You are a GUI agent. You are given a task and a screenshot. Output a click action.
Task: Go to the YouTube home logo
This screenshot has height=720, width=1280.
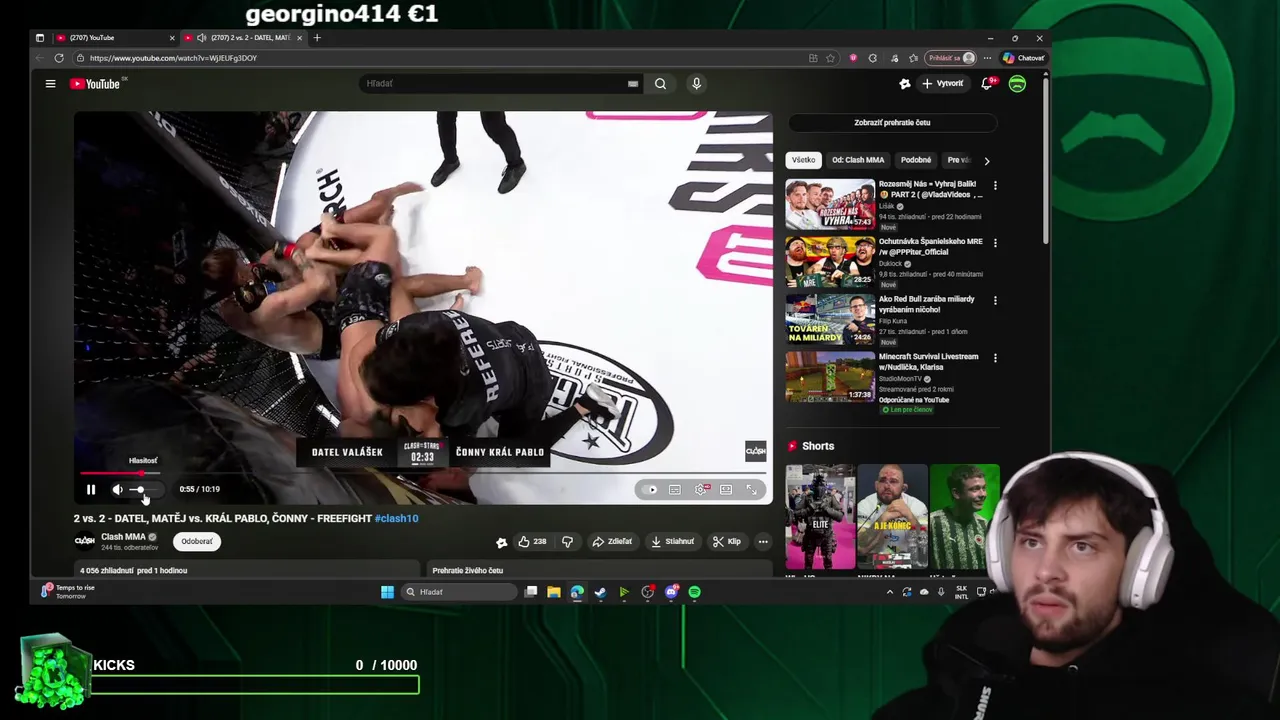point(96,84)
